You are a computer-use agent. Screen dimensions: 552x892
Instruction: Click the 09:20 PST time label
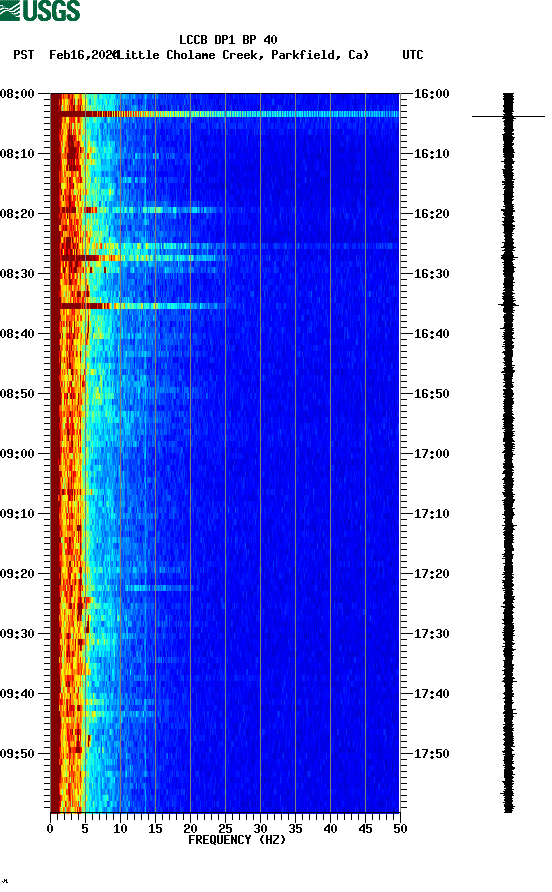click(x=17, y=574)
